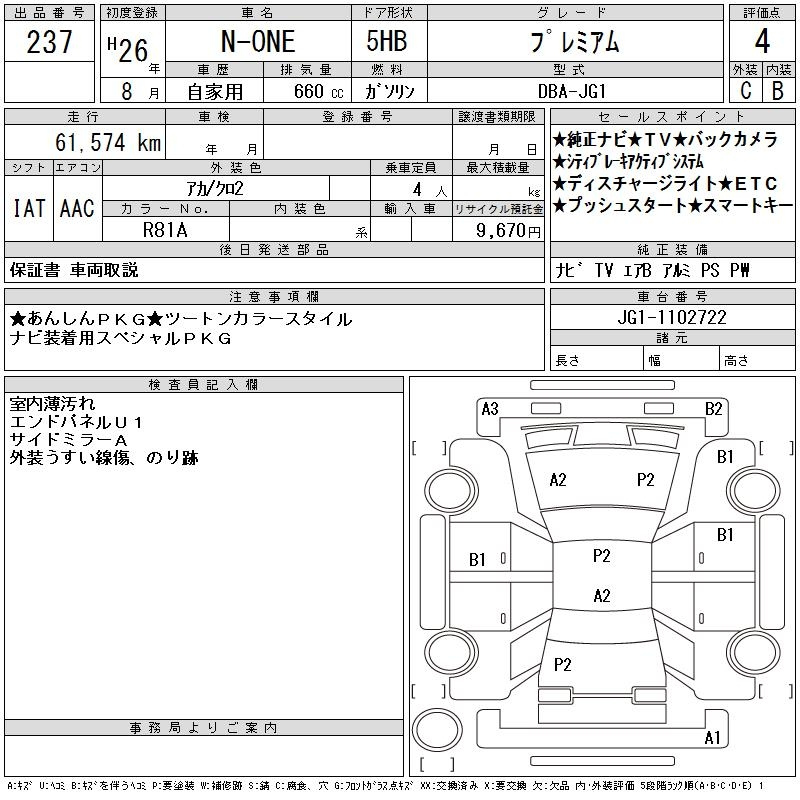Click the "A1" damage mark on the diagram
The width and height of the screenshot is (800, 800).
tap(712, 738)
